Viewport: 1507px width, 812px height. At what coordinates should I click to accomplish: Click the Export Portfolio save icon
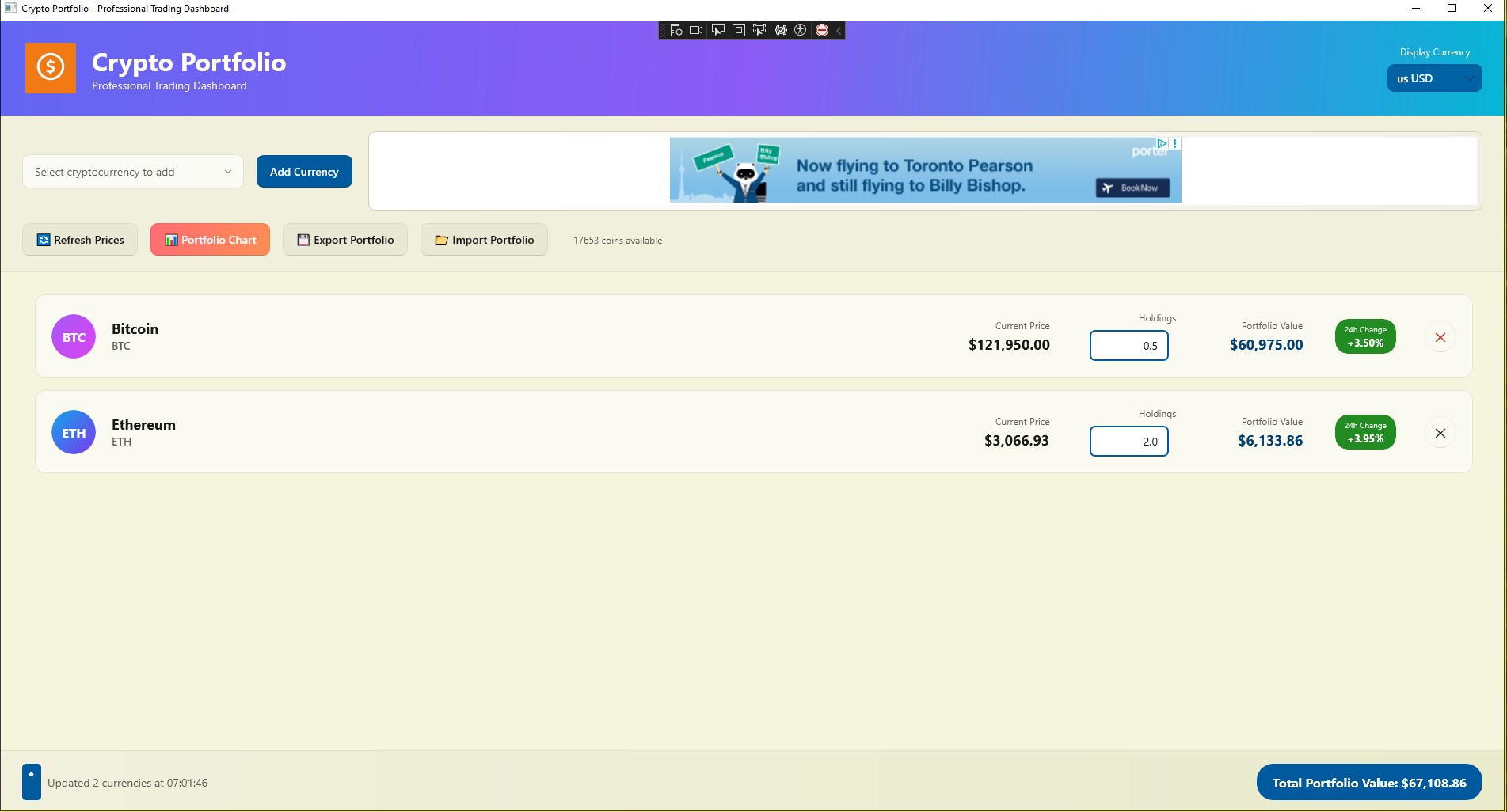(302, 239)
